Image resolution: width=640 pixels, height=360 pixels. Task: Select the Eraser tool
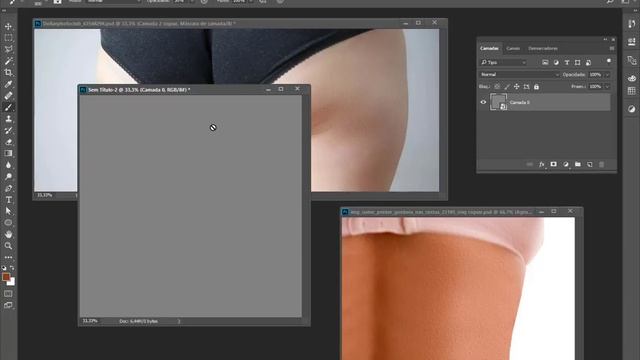pyautogui.click(x=8, y=142)
